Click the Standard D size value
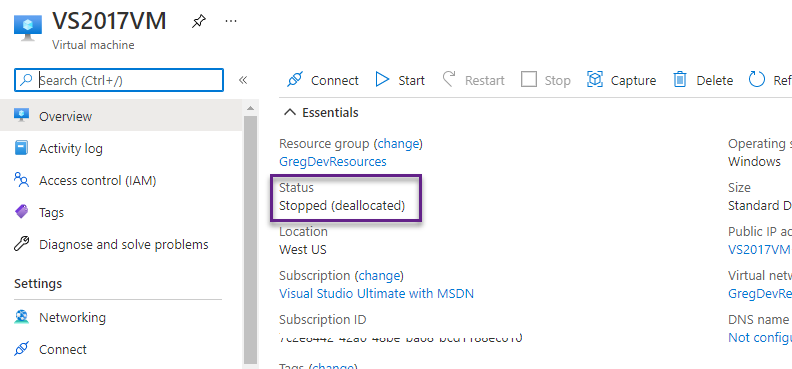792x369 pixels. pos(760,205)
